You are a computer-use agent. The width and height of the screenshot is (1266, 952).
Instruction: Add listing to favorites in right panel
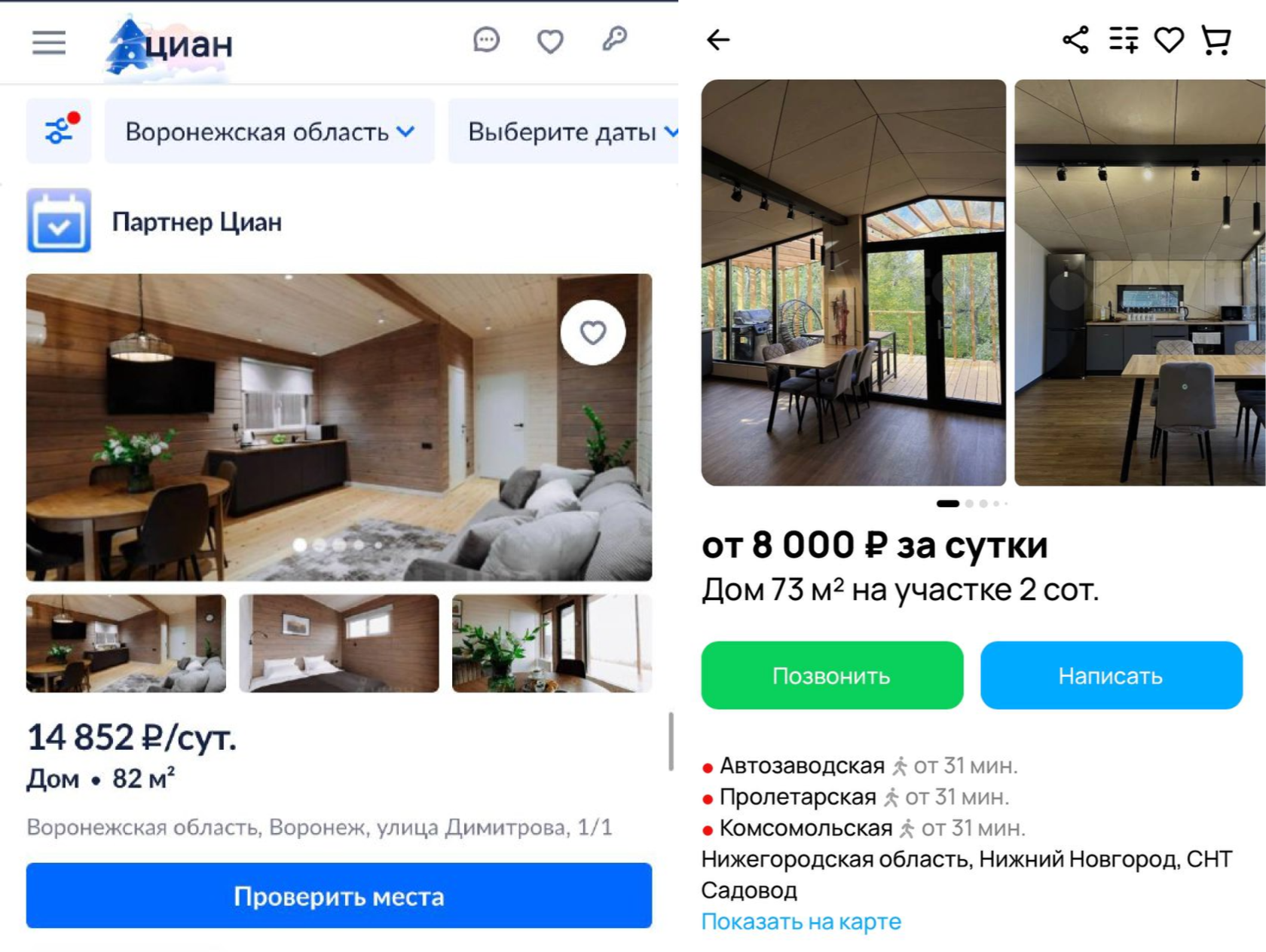(x=1170, y=40)
